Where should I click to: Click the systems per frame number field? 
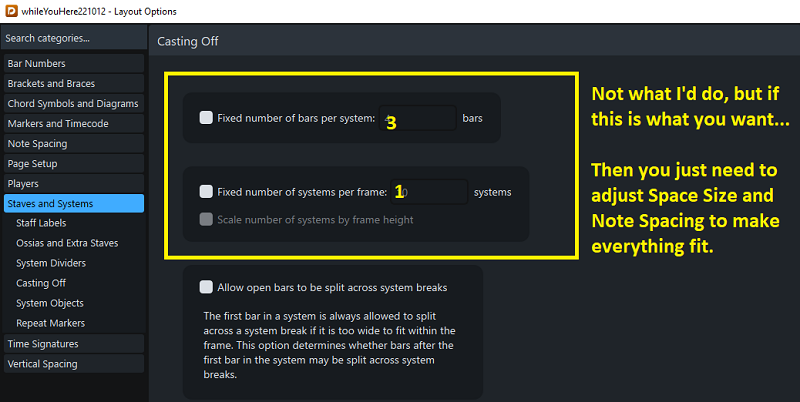(430, 191)
